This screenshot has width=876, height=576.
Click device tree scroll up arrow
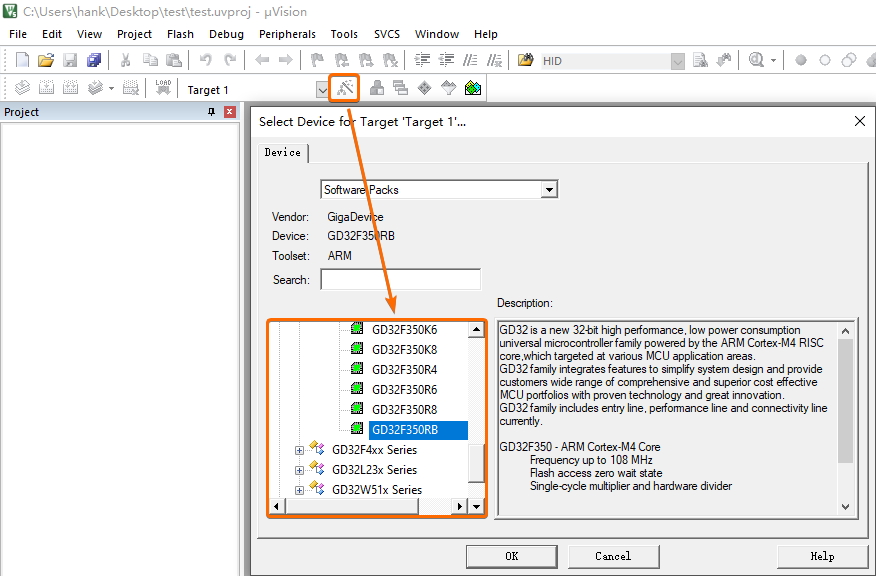476,330
